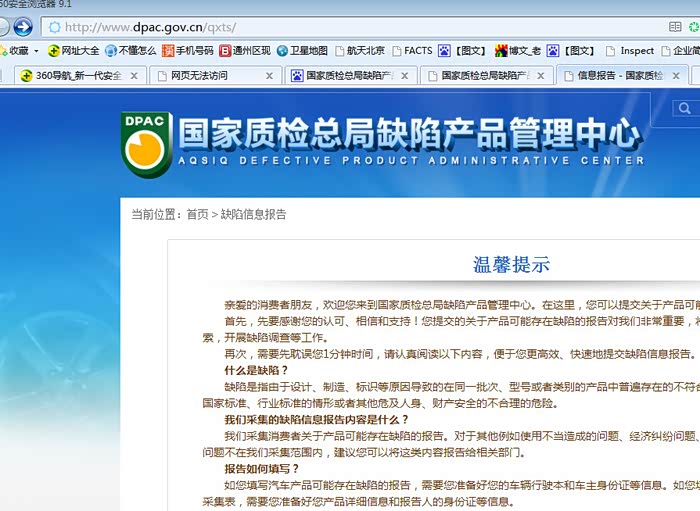700x511 pixels.
Task: Click the 首页 breadcrumb link
Action: pos(197,214)
